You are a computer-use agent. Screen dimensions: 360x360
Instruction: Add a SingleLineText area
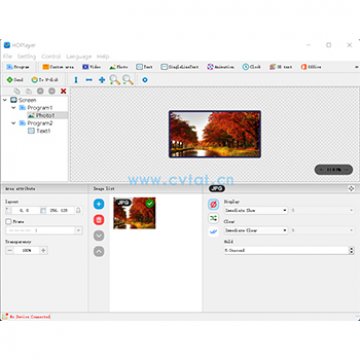pos(180,67)
